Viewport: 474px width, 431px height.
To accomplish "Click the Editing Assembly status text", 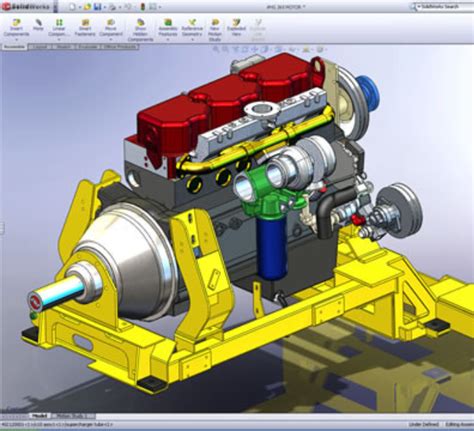I will tap(459, 425).
